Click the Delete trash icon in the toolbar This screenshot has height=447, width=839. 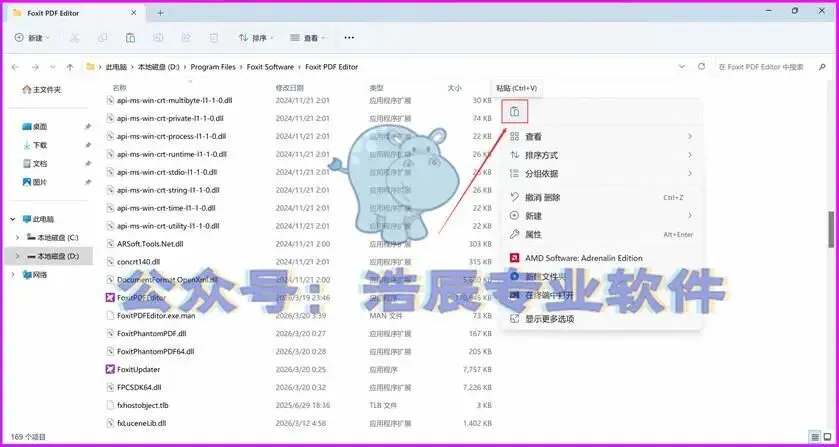click(x=213, y=38)
